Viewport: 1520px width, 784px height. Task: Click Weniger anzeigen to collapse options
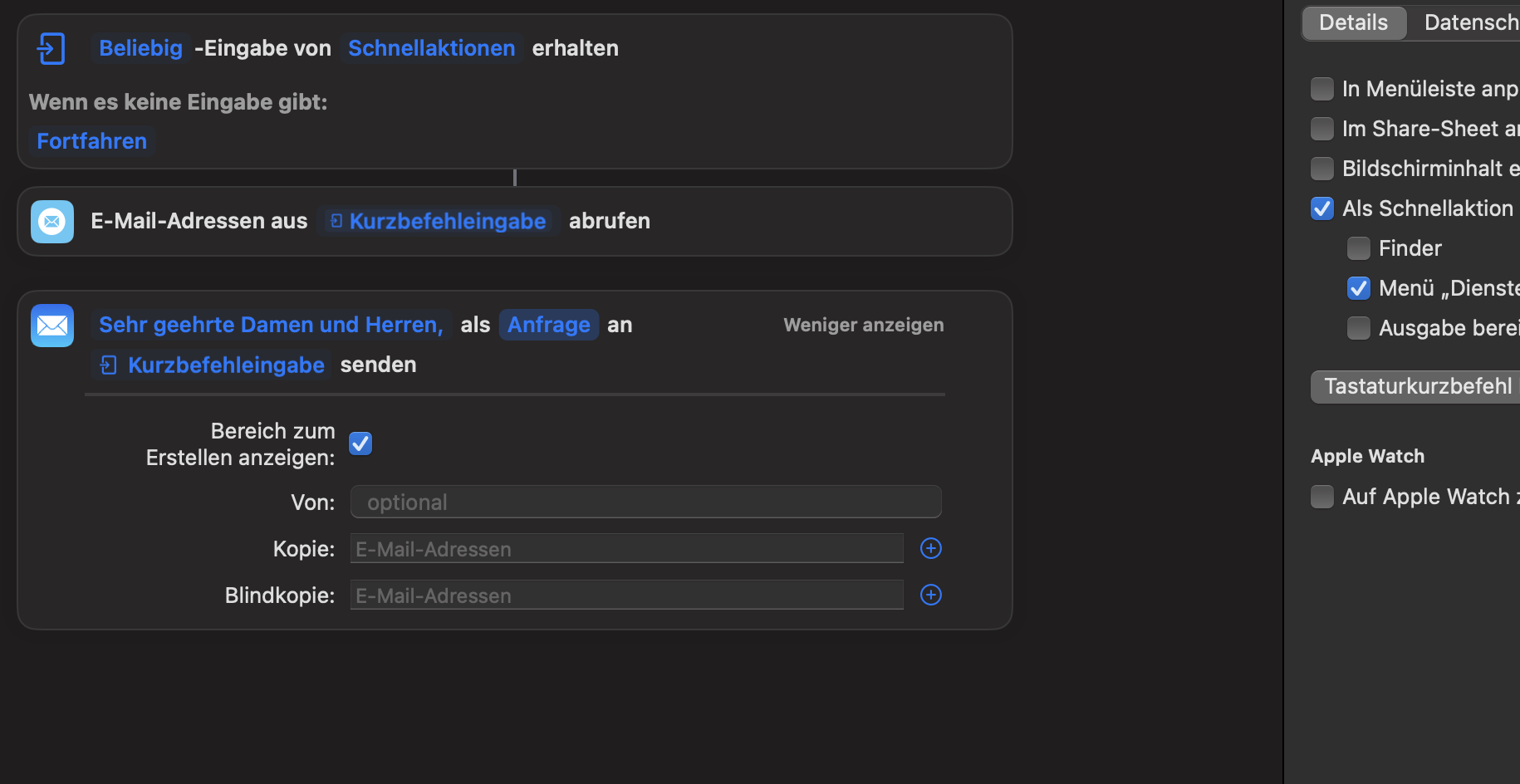pos(863,325)
